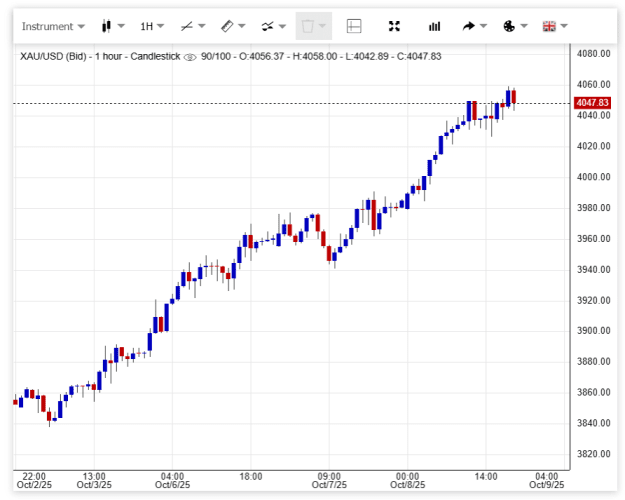Click the Oct/2/25 22:00 time label

pyautogui.click(x=34, y=480)
